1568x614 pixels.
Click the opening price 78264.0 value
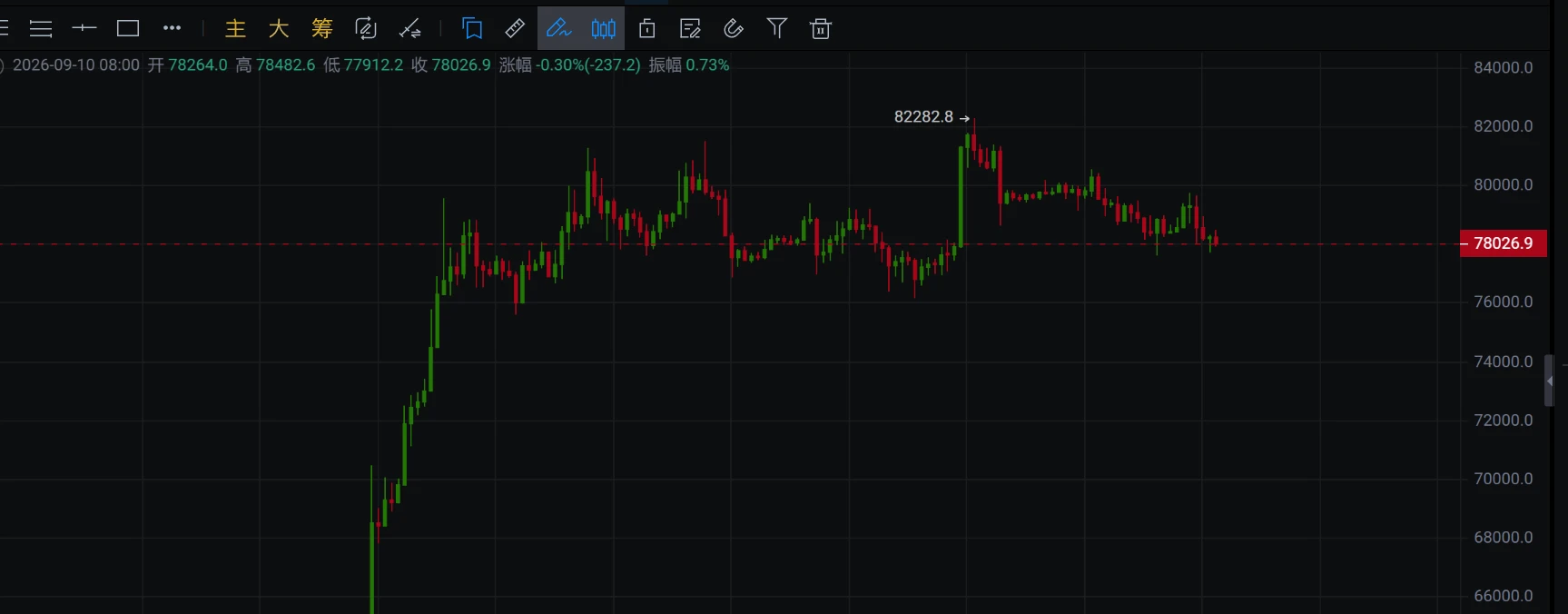click(198, 65)
